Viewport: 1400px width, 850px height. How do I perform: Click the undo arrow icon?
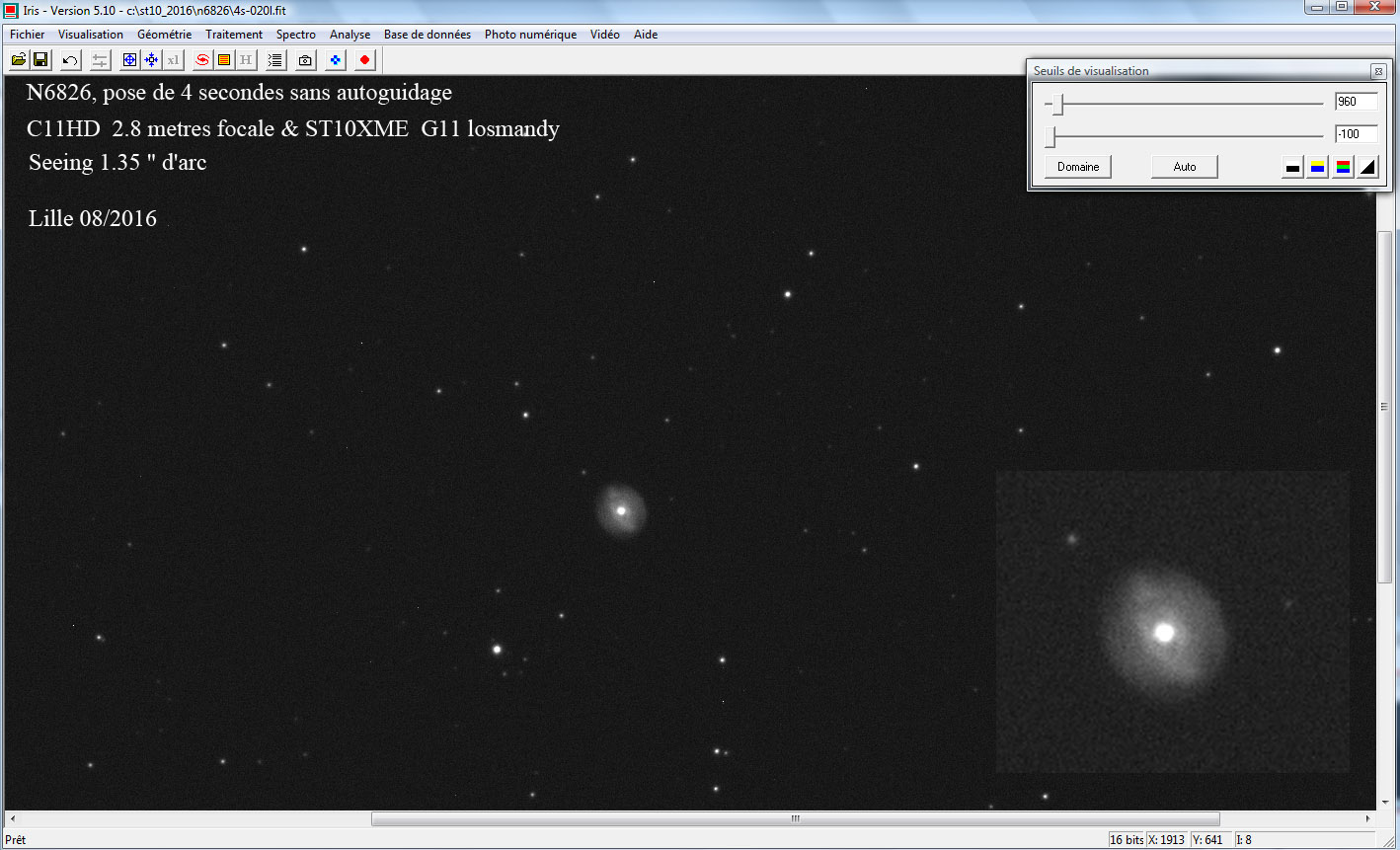[70, 60]
